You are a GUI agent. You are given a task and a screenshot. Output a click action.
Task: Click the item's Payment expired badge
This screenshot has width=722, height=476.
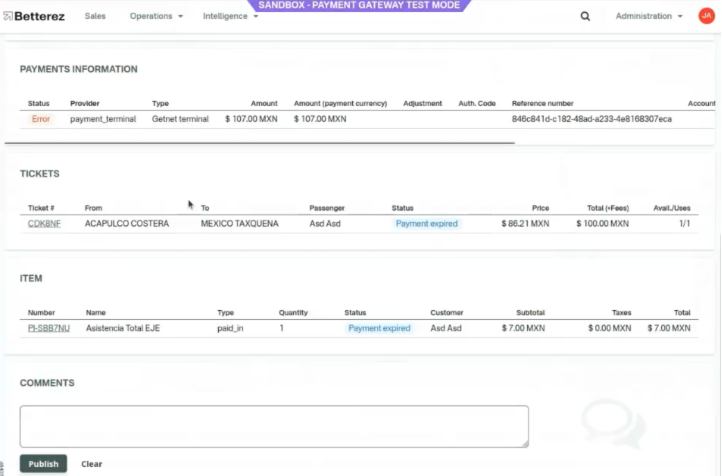click(379, 328)
